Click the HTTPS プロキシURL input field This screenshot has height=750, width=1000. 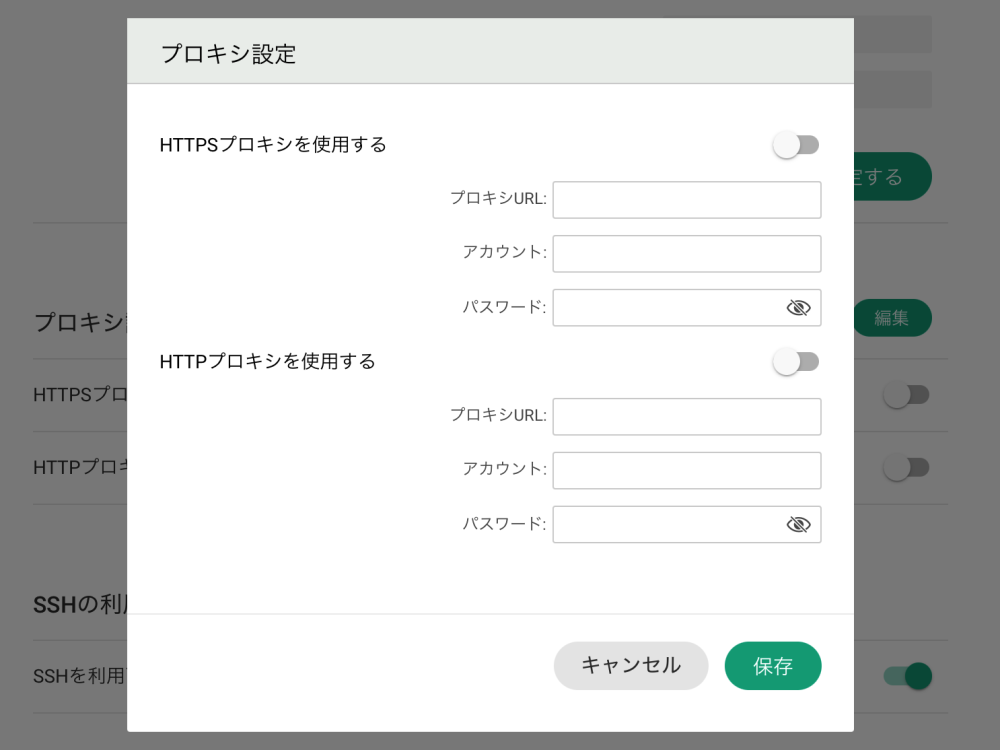[686, 200]
